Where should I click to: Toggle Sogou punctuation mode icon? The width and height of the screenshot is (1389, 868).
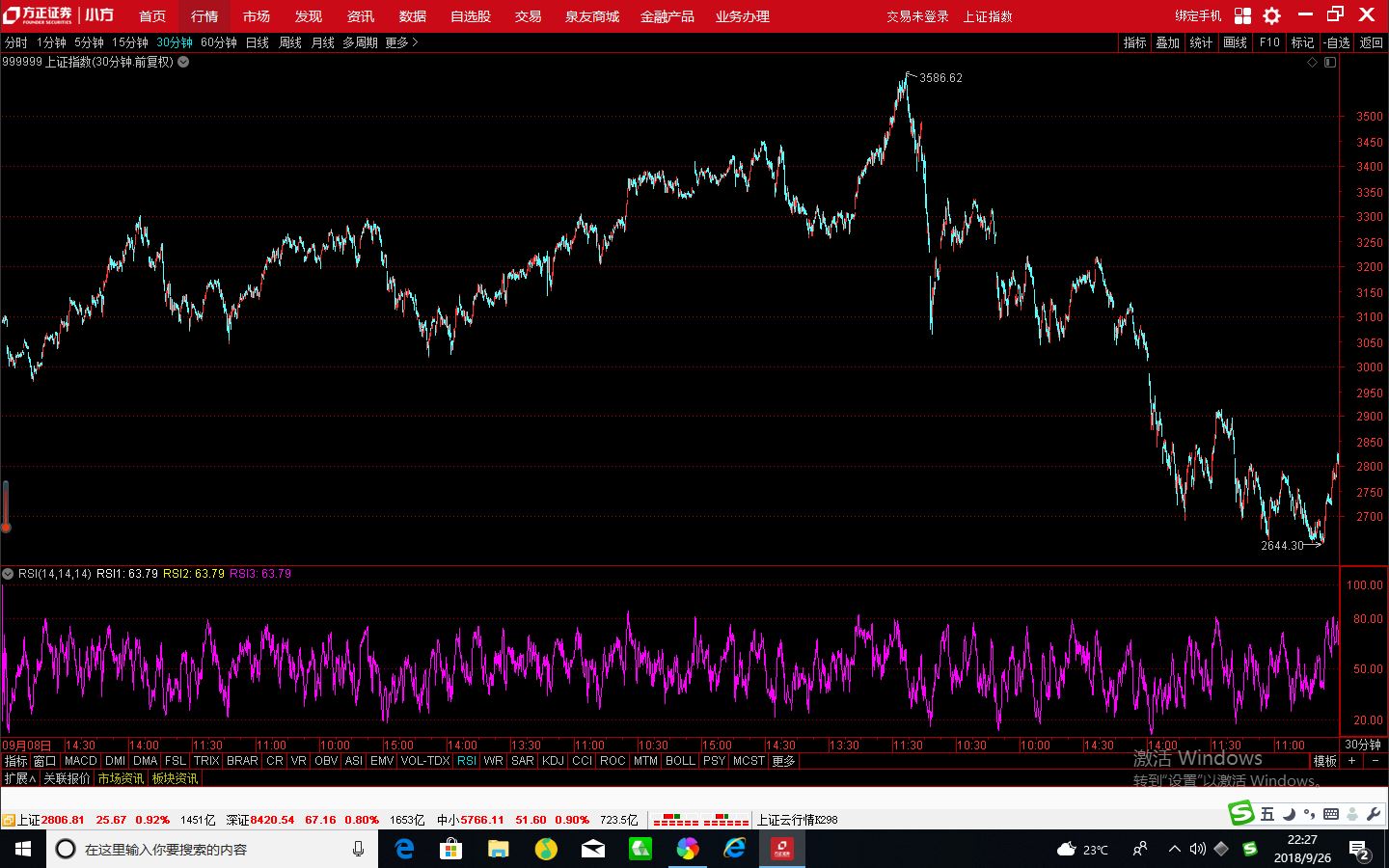[x=1310, y=816]
